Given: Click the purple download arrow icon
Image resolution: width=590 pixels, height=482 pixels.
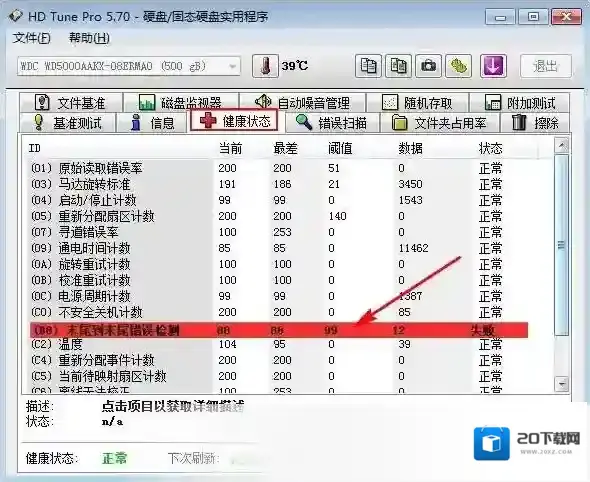Looking at the screenshot, I should coord(493,66).
